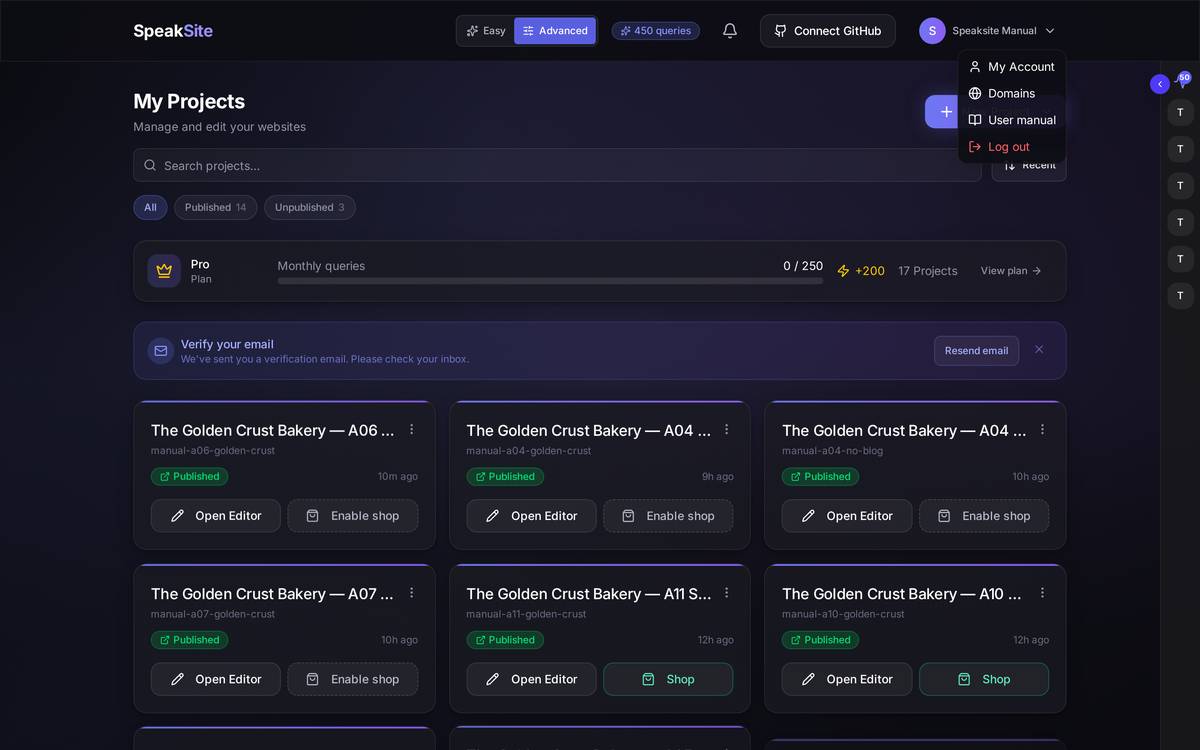Log out from the user menu

coord(1012,147)
